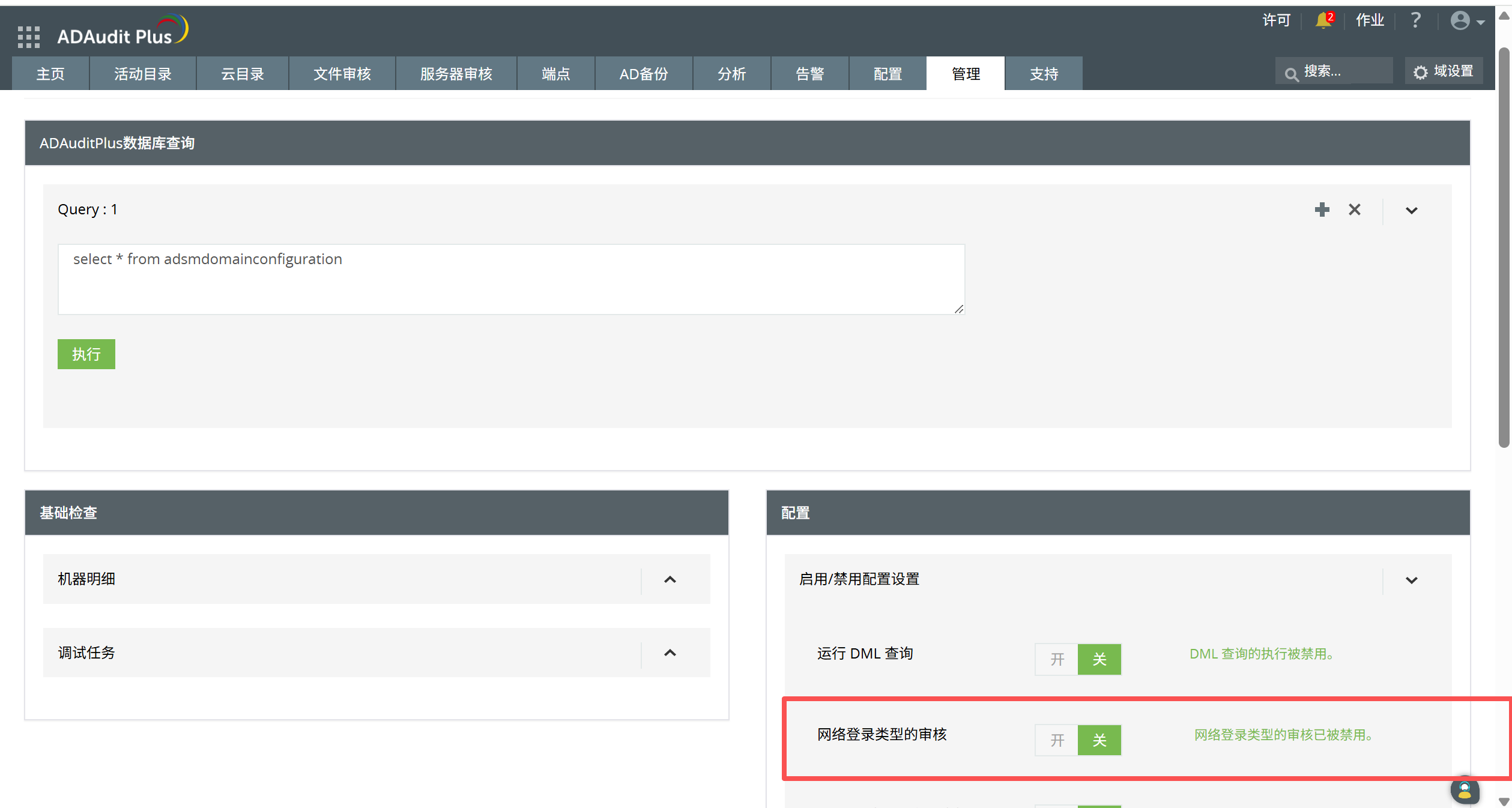Remove Query 1 with the X icon
Screen dimensions: 1512x808
tap(1354, 210)
